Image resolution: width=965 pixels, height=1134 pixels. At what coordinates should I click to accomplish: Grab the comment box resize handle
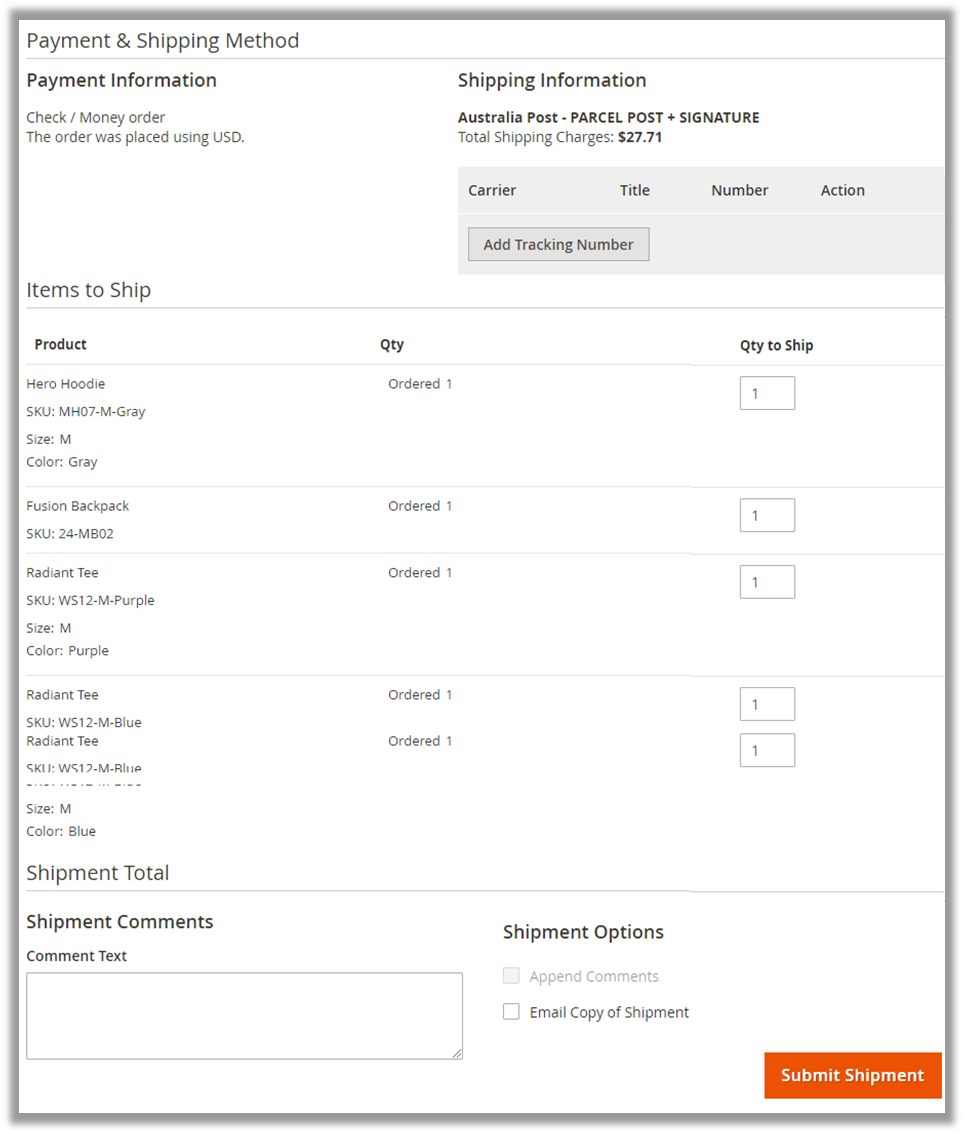pos(457,1053)
